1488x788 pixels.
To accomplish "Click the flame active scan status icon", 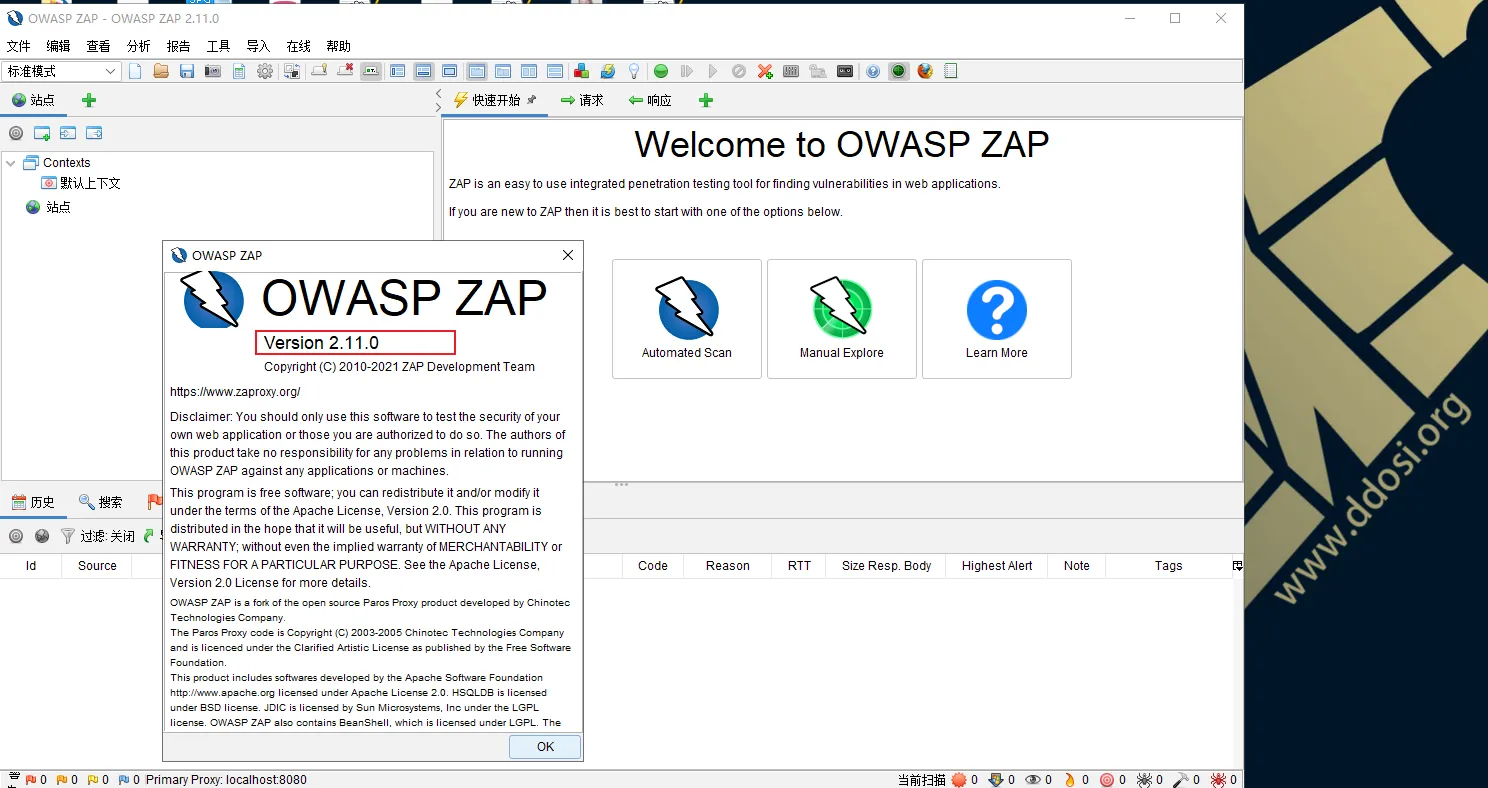I will point(1070,780).
